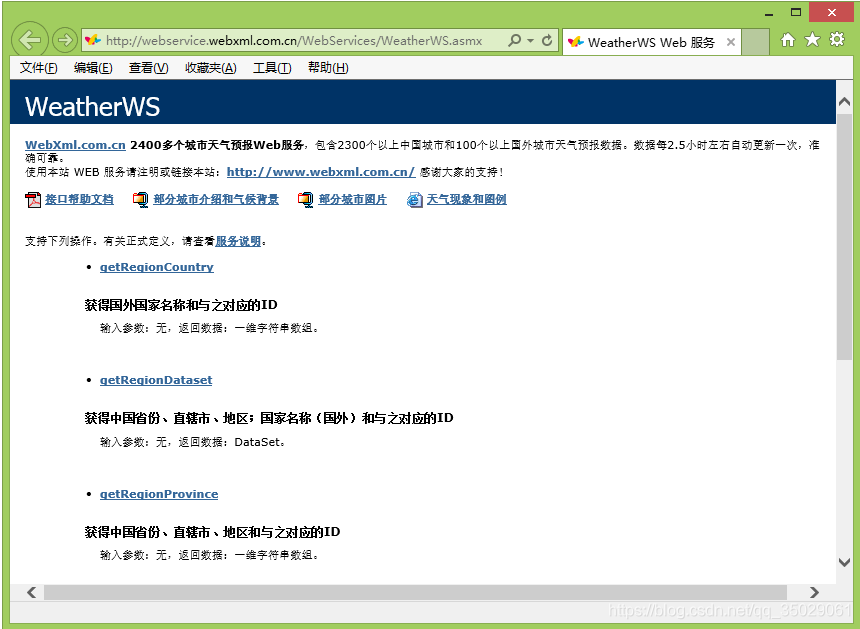Open the 部分城市介绍和气候背景 link
860x629 pixels.
click(216, 200)
